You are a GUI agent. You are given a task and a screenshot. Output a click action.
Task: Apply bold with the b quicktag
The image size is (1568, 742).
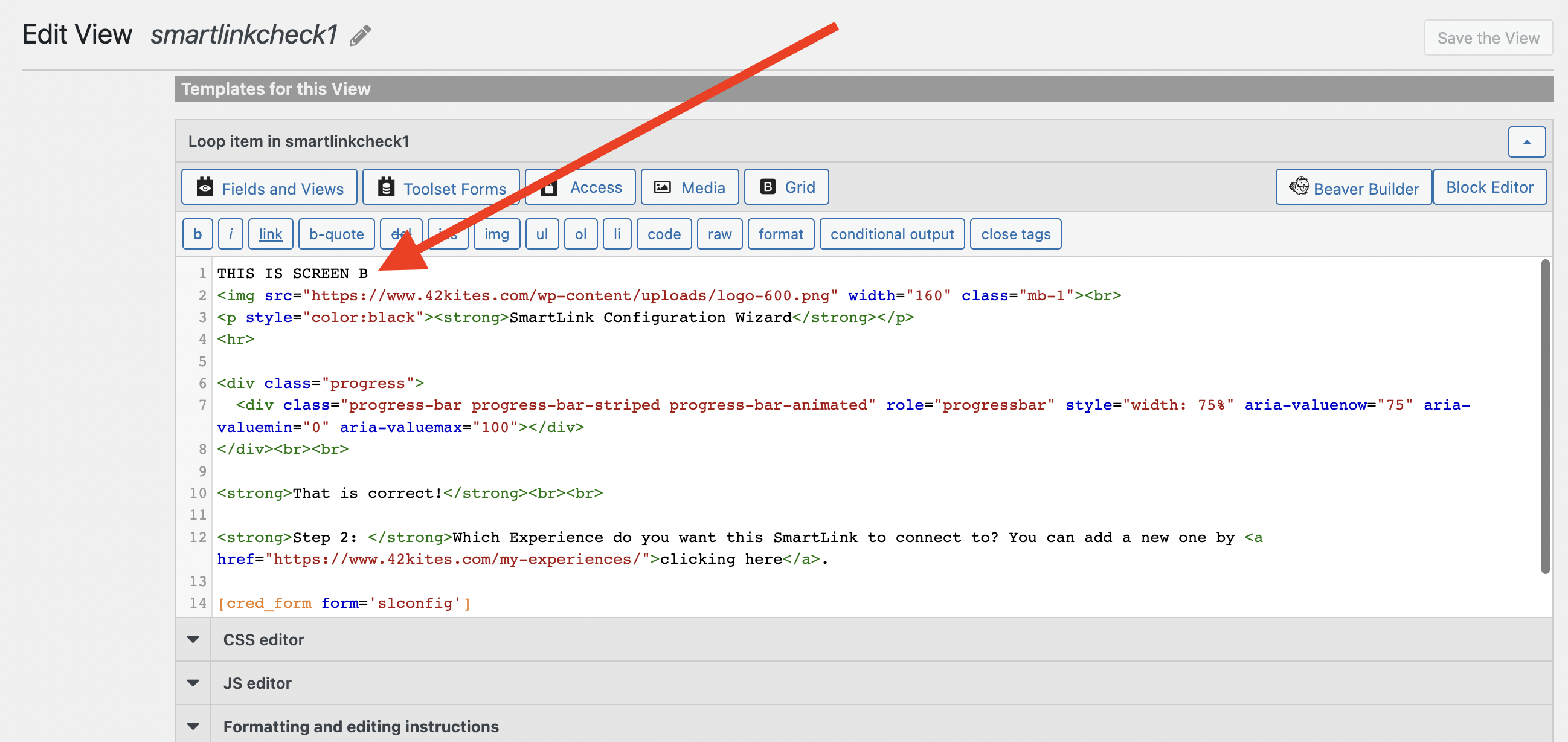pos(198,234)
